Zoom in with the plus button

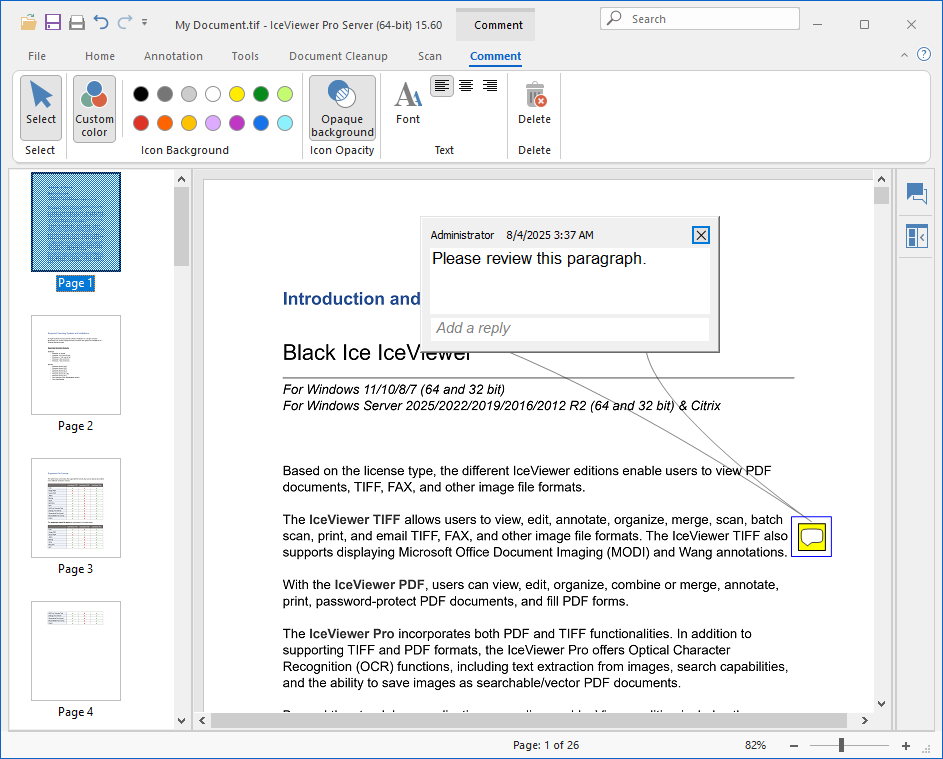coord(906,746)
